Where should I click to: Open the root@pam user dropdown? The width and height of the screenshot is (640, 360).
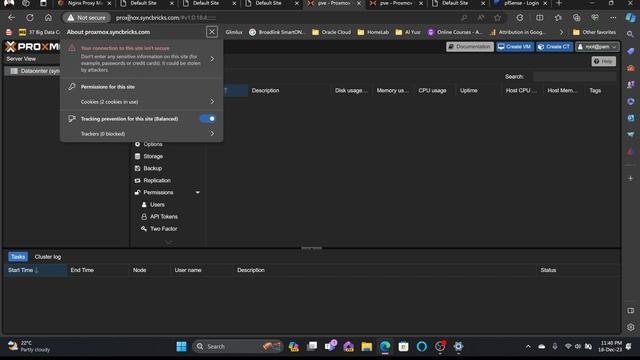pyautogui.click(x=597, y=47)
